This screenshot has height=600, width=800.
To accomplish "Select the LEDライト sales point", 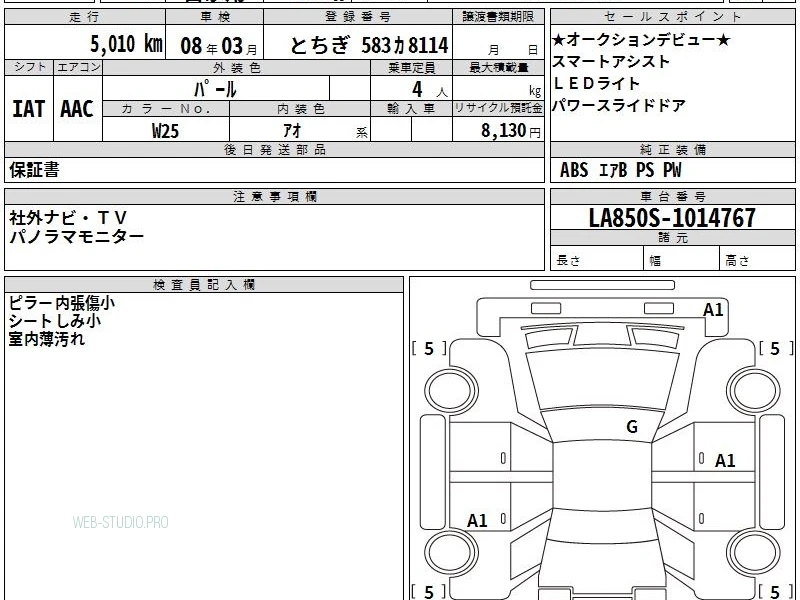I will [596, 83].
